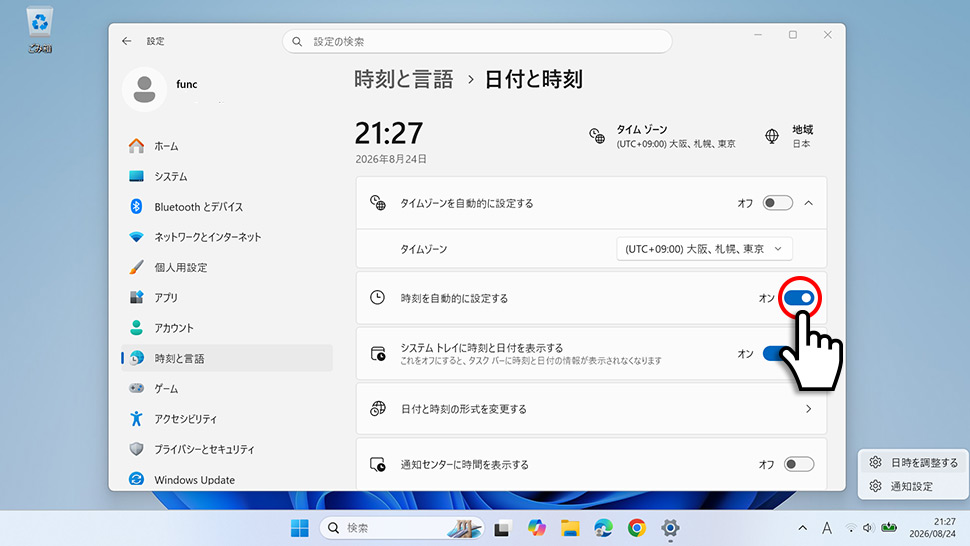Image resolution: width=970 pixels, height=546 pixels.
Task: Click the 通知センターに時間を表示する row icon
Action: coord(378,464)
